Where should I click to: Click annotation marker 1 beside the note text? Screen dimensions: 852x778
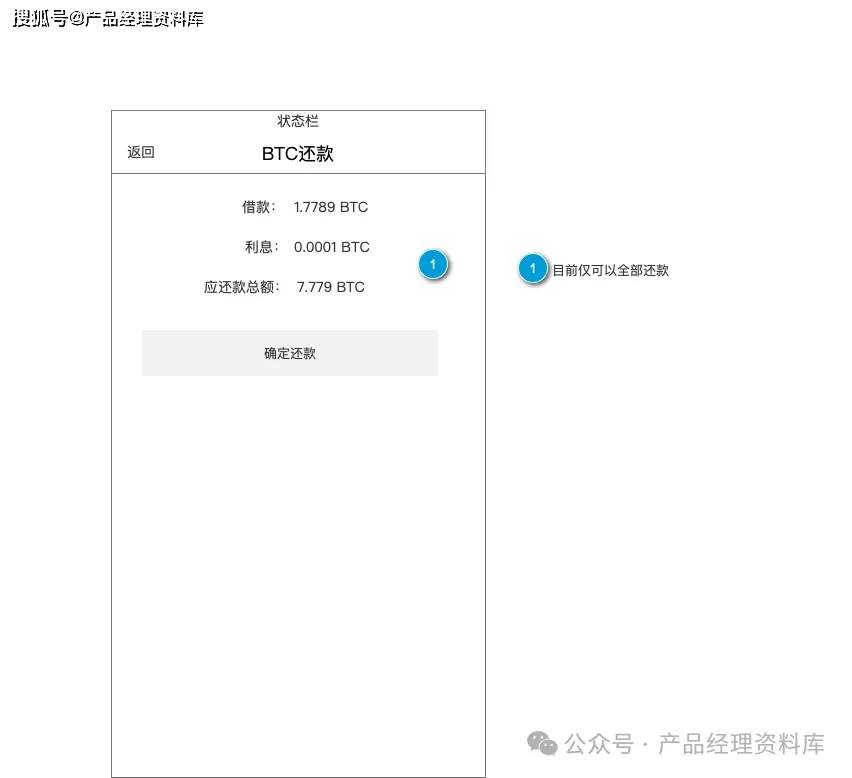point(533,269)
